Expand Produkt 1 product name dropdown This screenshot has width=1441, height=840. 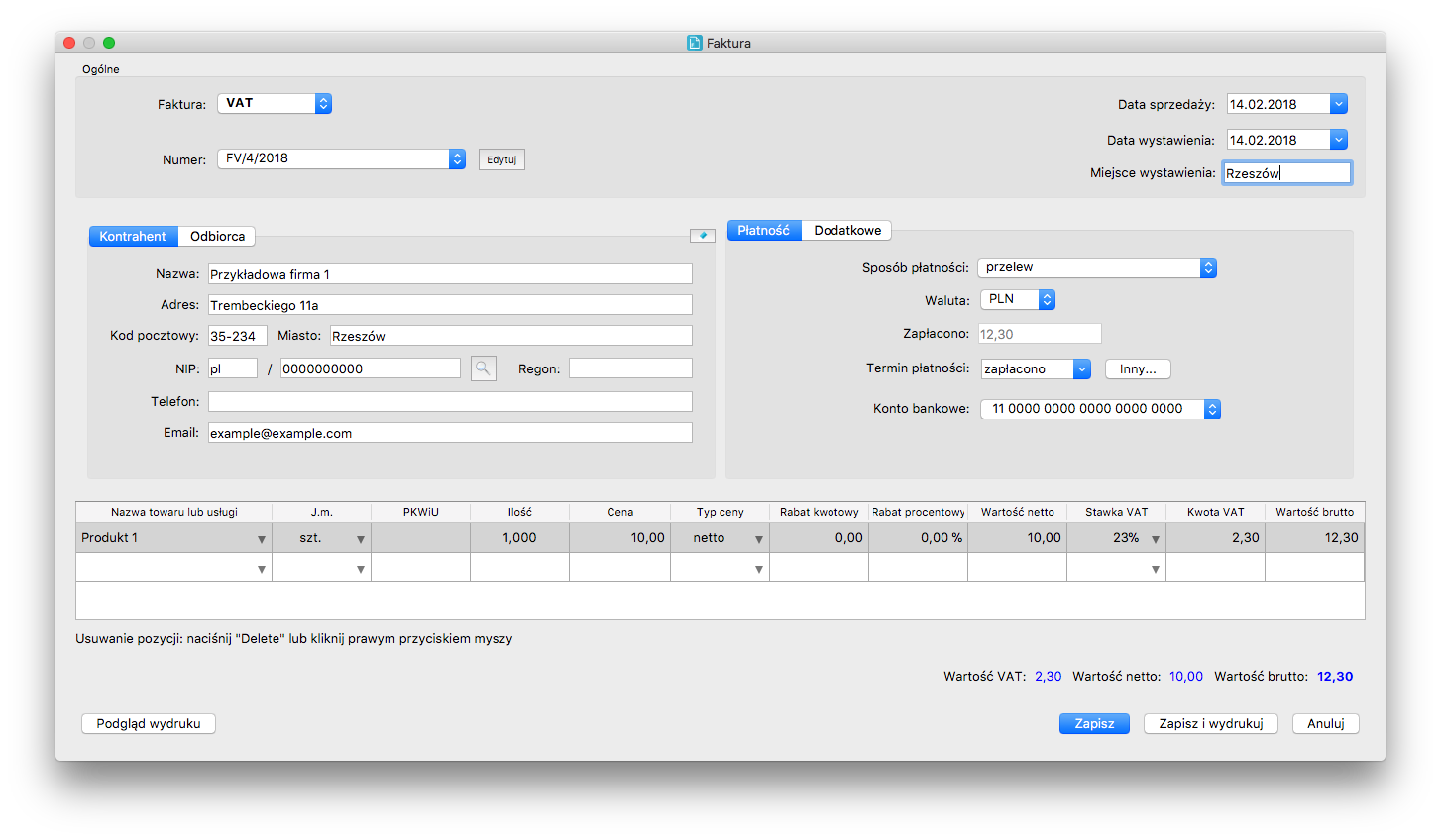click(x=262, y=539)
